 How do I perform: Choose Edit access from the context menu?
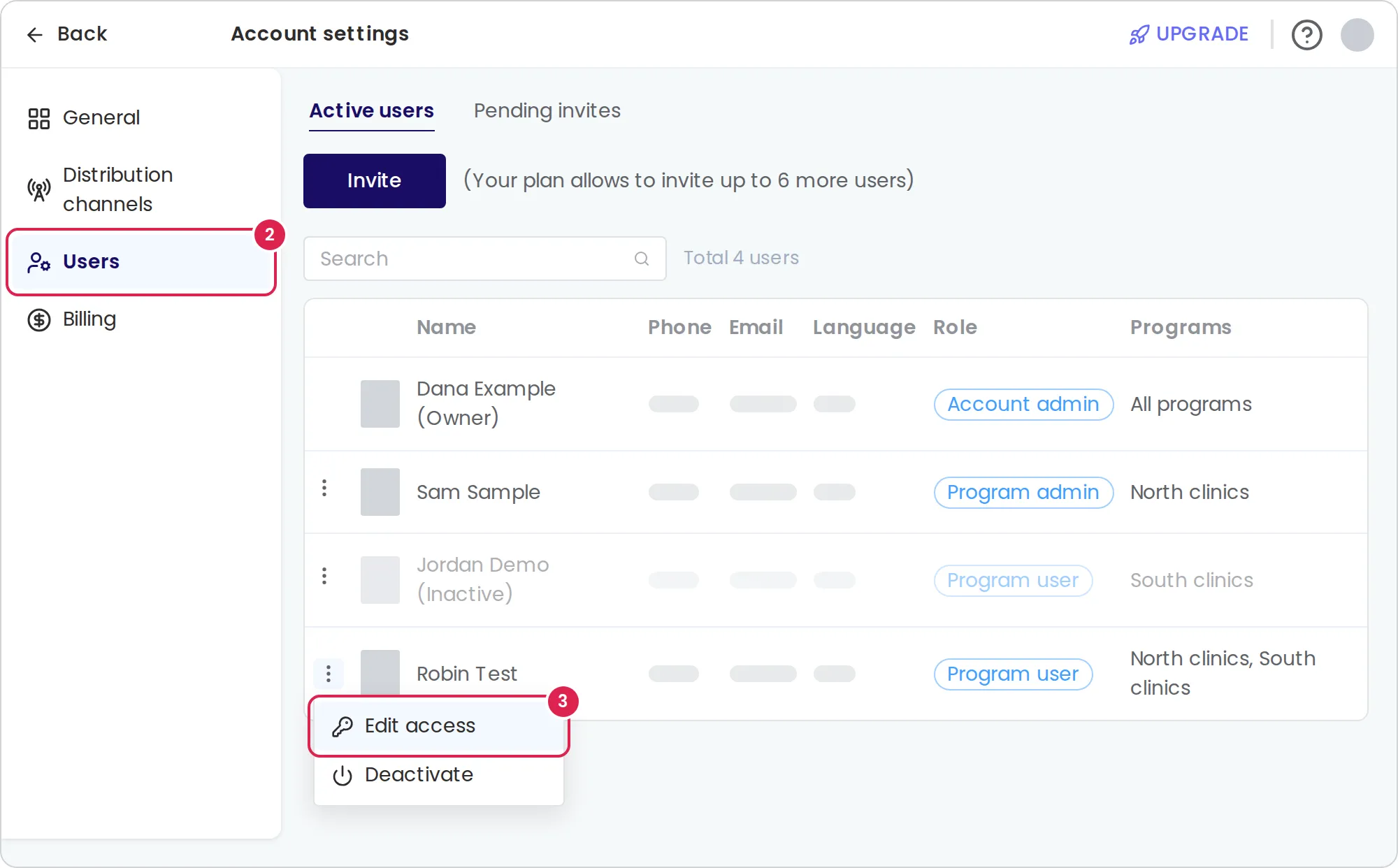(x=438, y=726)
